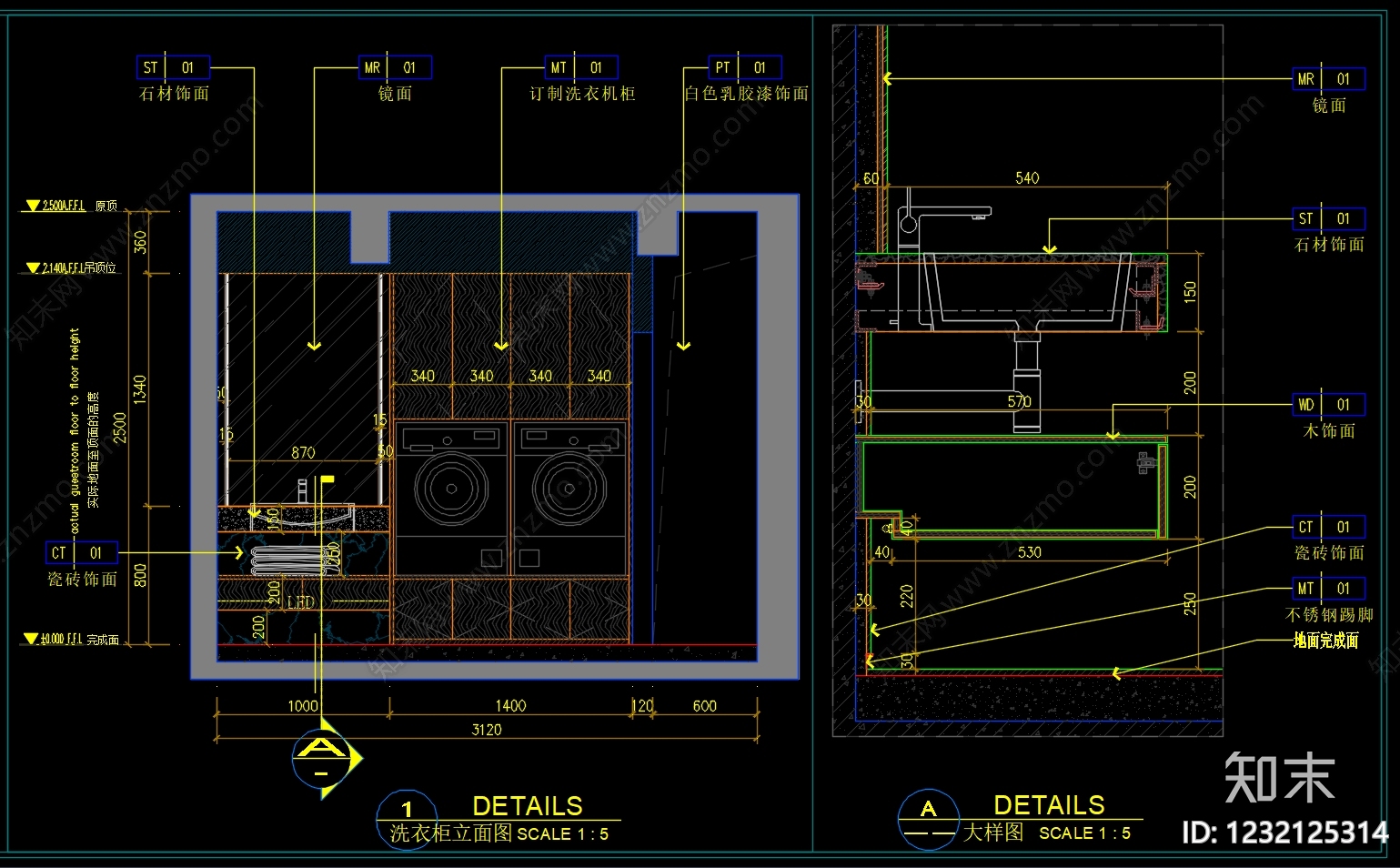The image size is (1400, 868).
Task: Click the PT 01 material tag
Action: [x=745, y=67]
